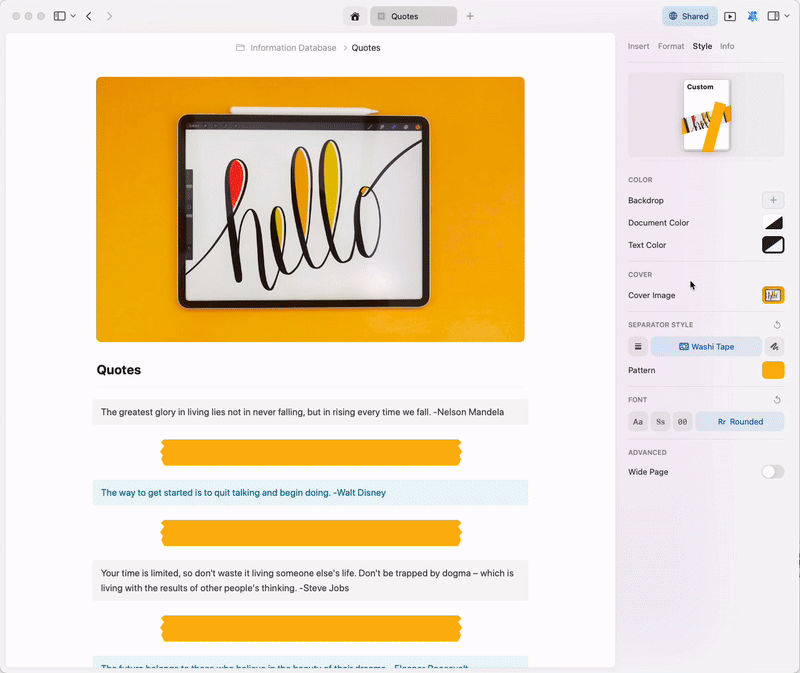Click the Shared button

(689, 16)
